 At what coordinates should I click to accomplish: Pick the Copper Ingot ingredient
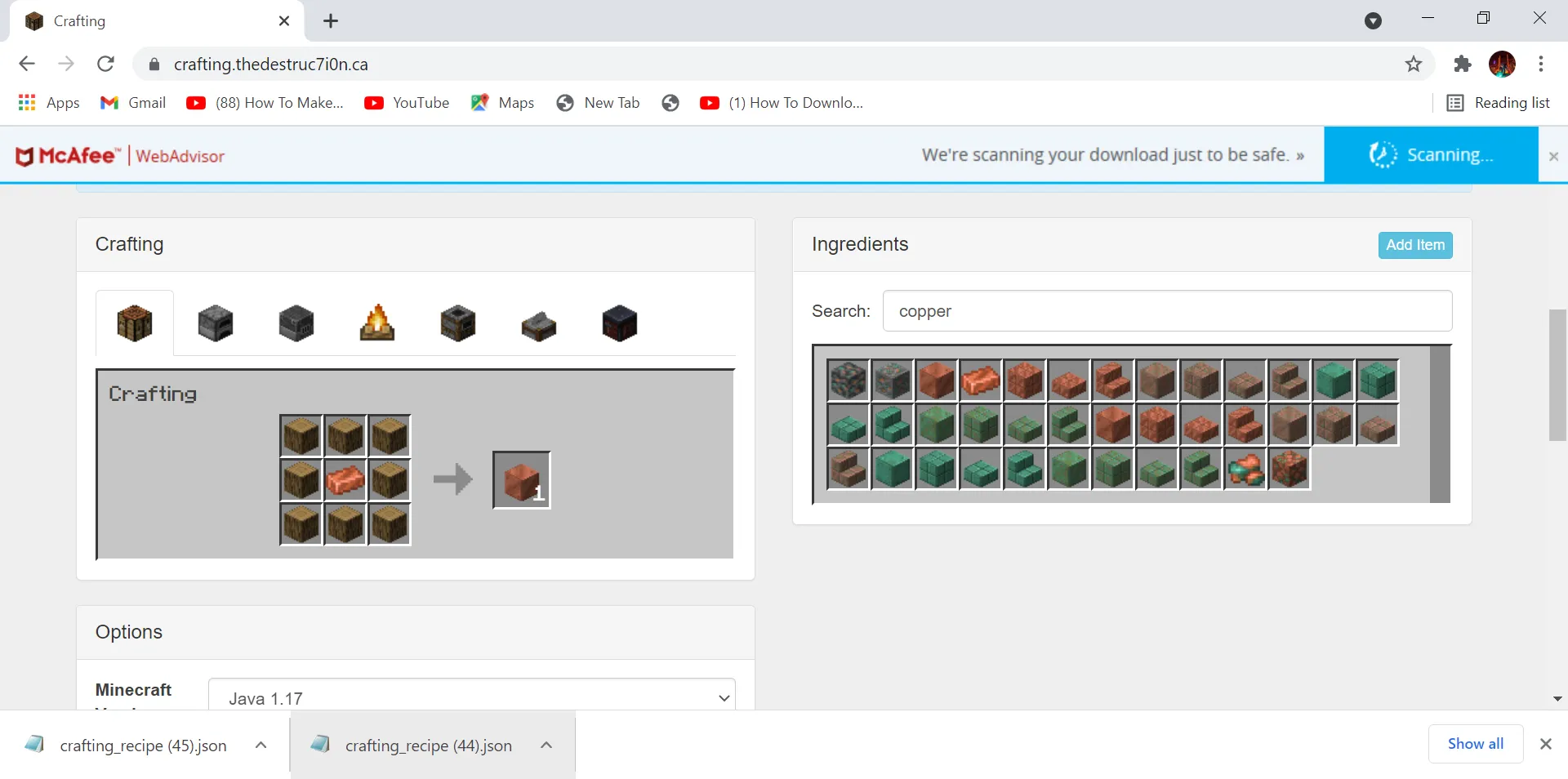point(982,381)
